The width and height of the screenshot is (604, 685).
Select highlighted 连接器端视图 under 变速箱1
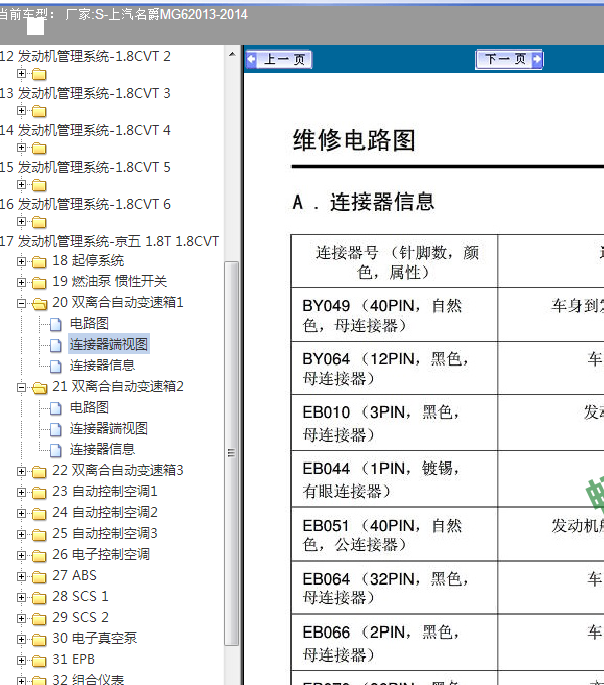(109, 344)
